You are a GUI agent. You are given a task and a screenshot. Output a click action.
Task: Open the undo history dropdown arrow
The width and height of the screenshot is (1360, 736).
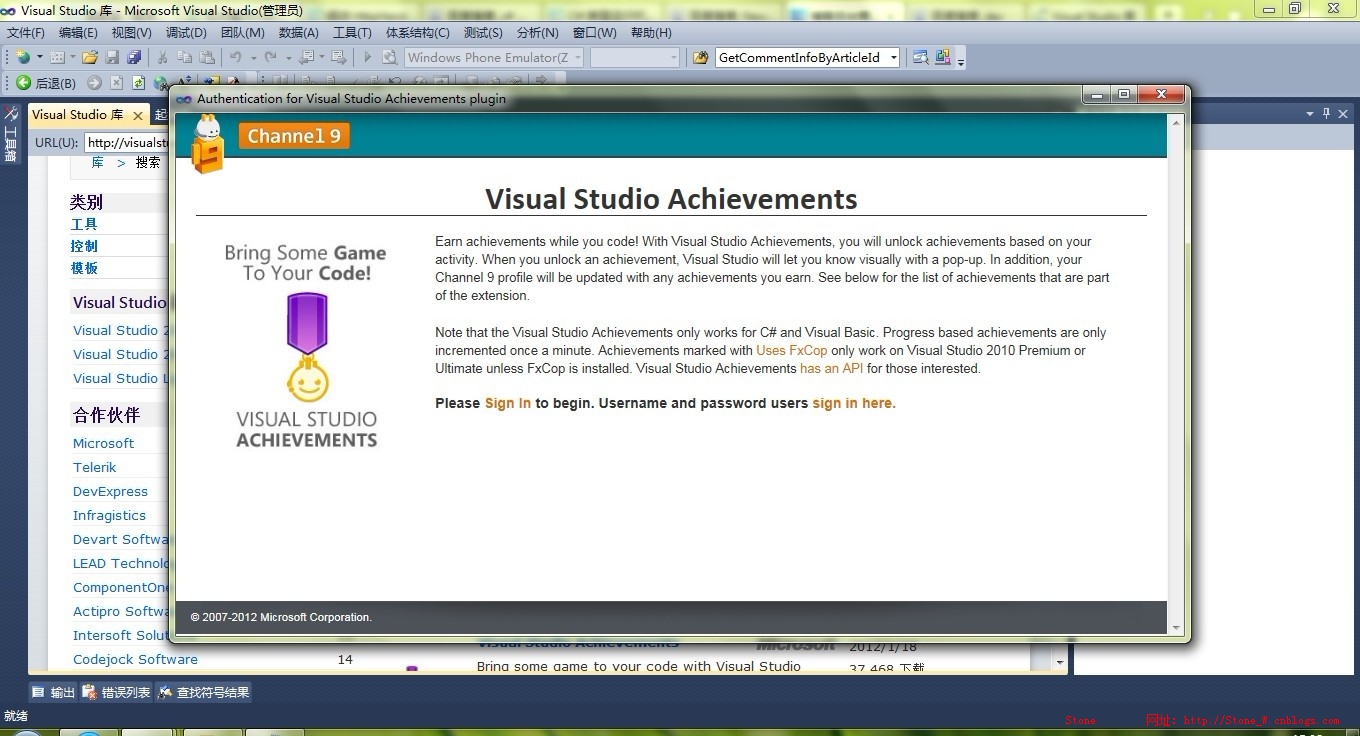253,57
